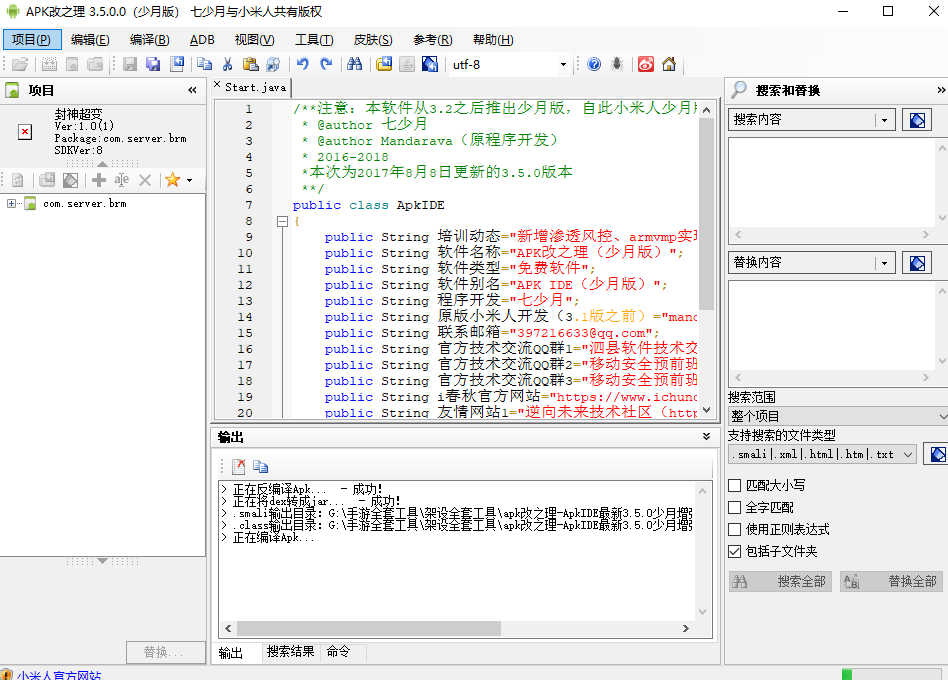
Task: Uncheck the 包括子文件夹 checkbox
Action: 735,551
